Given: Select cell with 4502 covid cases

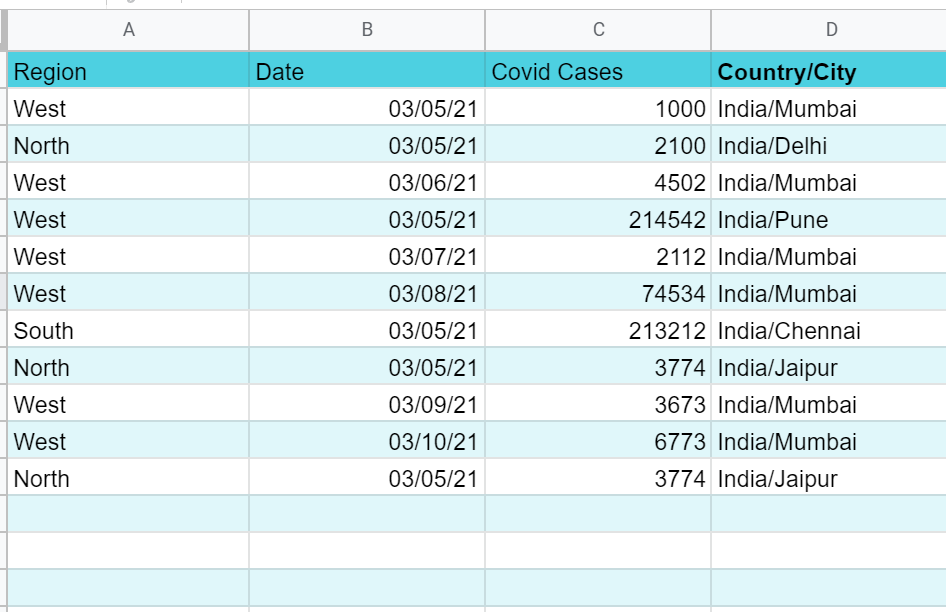Looking at the screenshot, I should (x=598, y=182).
